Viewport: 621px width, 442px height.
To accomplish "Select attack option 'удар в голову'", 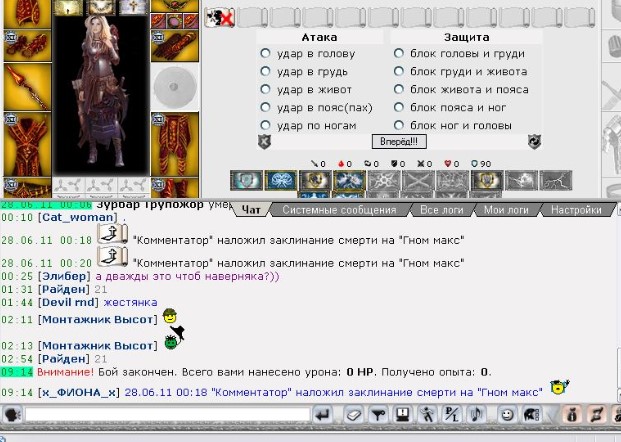I will tap(265, 54).
